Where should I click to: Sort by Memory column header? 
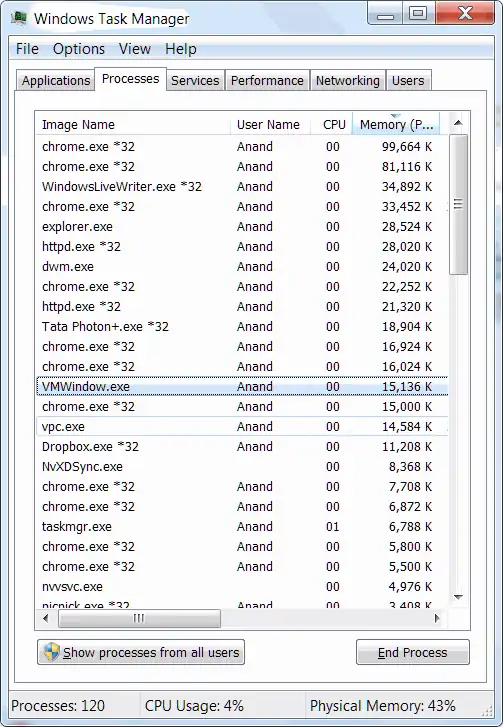[396, 124]
